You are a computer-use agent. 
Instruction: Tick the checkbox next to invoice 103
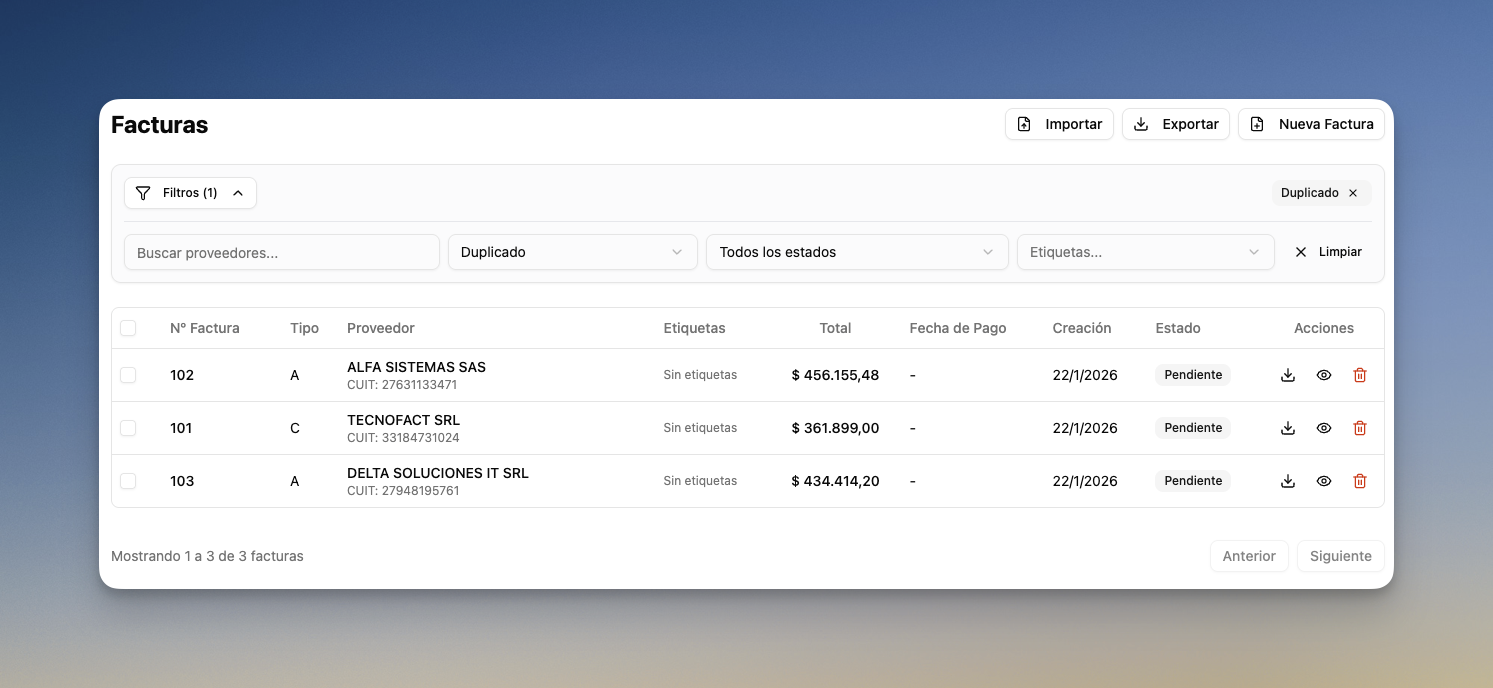128,481
